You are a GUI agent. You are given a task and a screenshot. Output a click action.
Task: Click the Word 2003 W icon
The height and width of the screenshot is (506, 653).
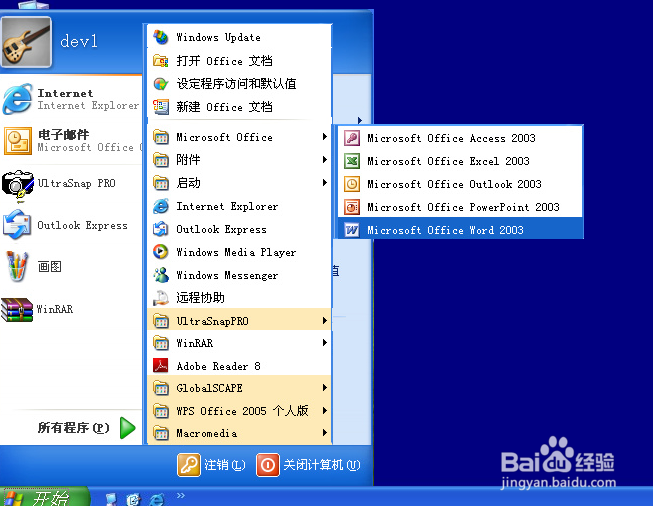pos(352,230)
